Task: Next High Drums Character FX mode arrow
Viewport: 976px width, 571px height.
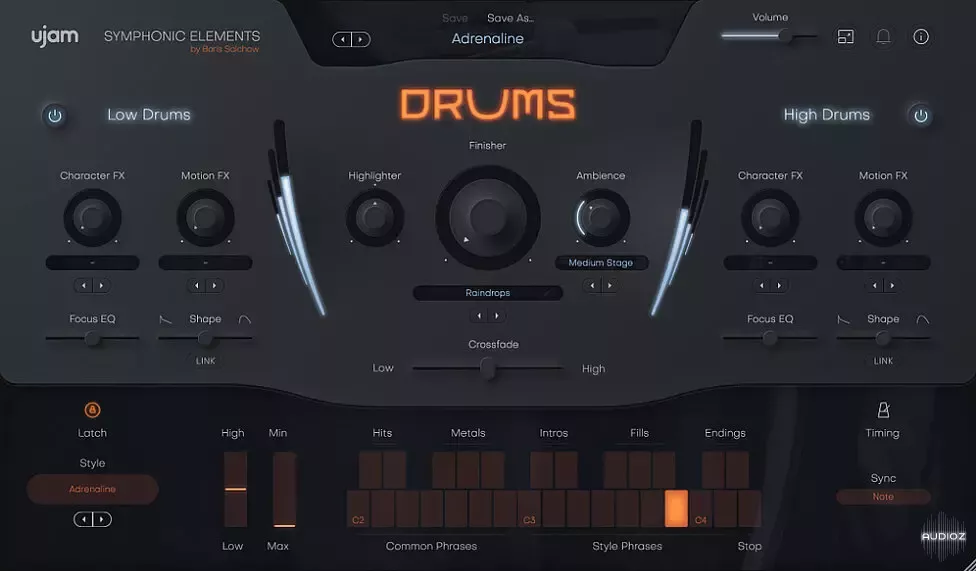Action: click(779, 286)
